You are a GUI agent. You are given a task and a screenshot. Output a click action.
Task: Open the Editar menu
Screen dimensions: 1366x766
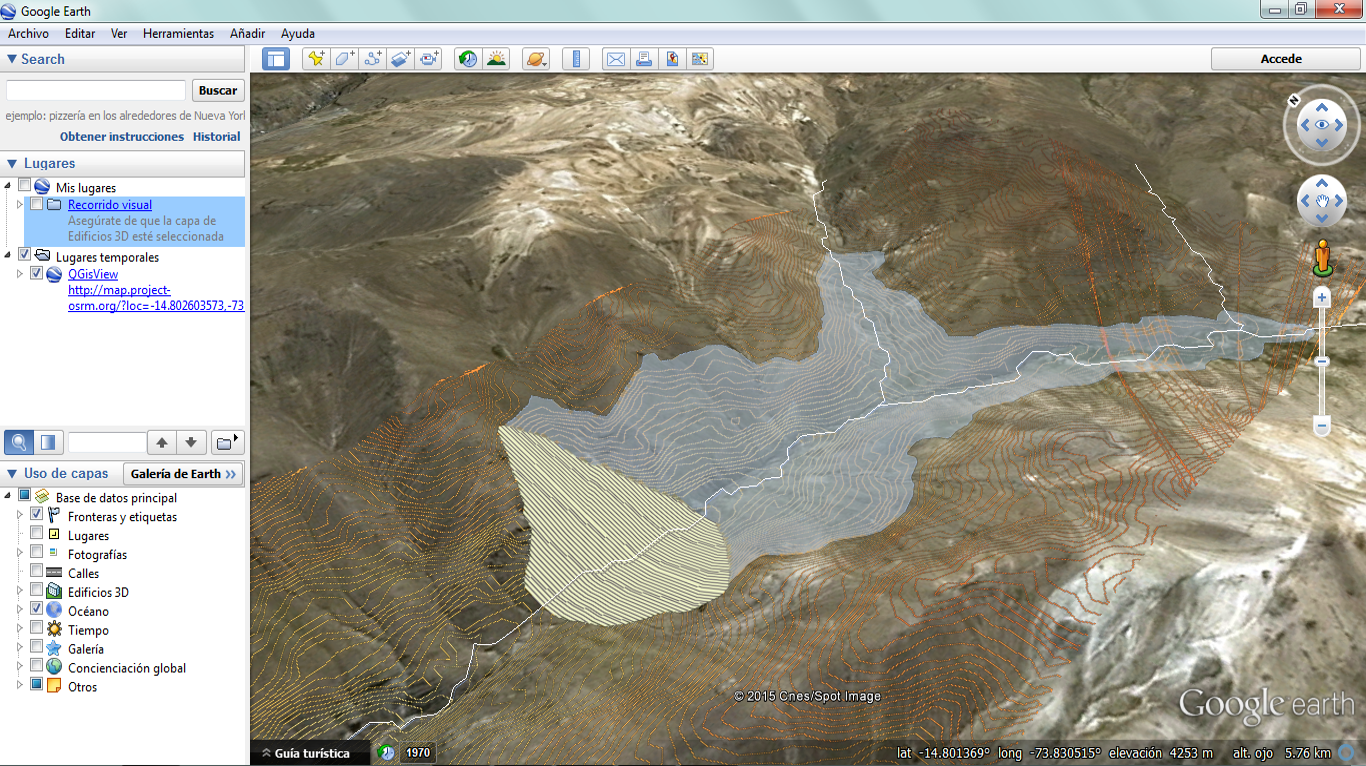(x=80, y=33)
